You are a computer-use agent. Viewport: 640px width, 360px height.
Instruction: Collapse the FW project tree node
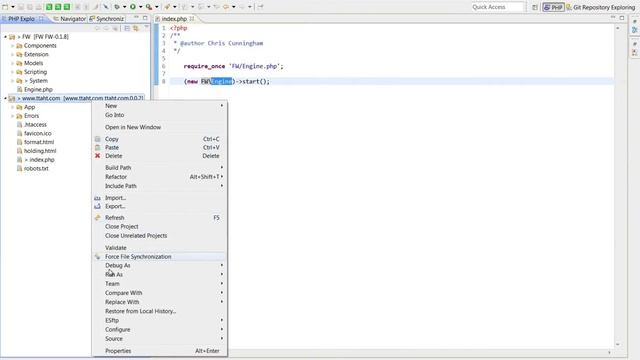pos(5,37)
